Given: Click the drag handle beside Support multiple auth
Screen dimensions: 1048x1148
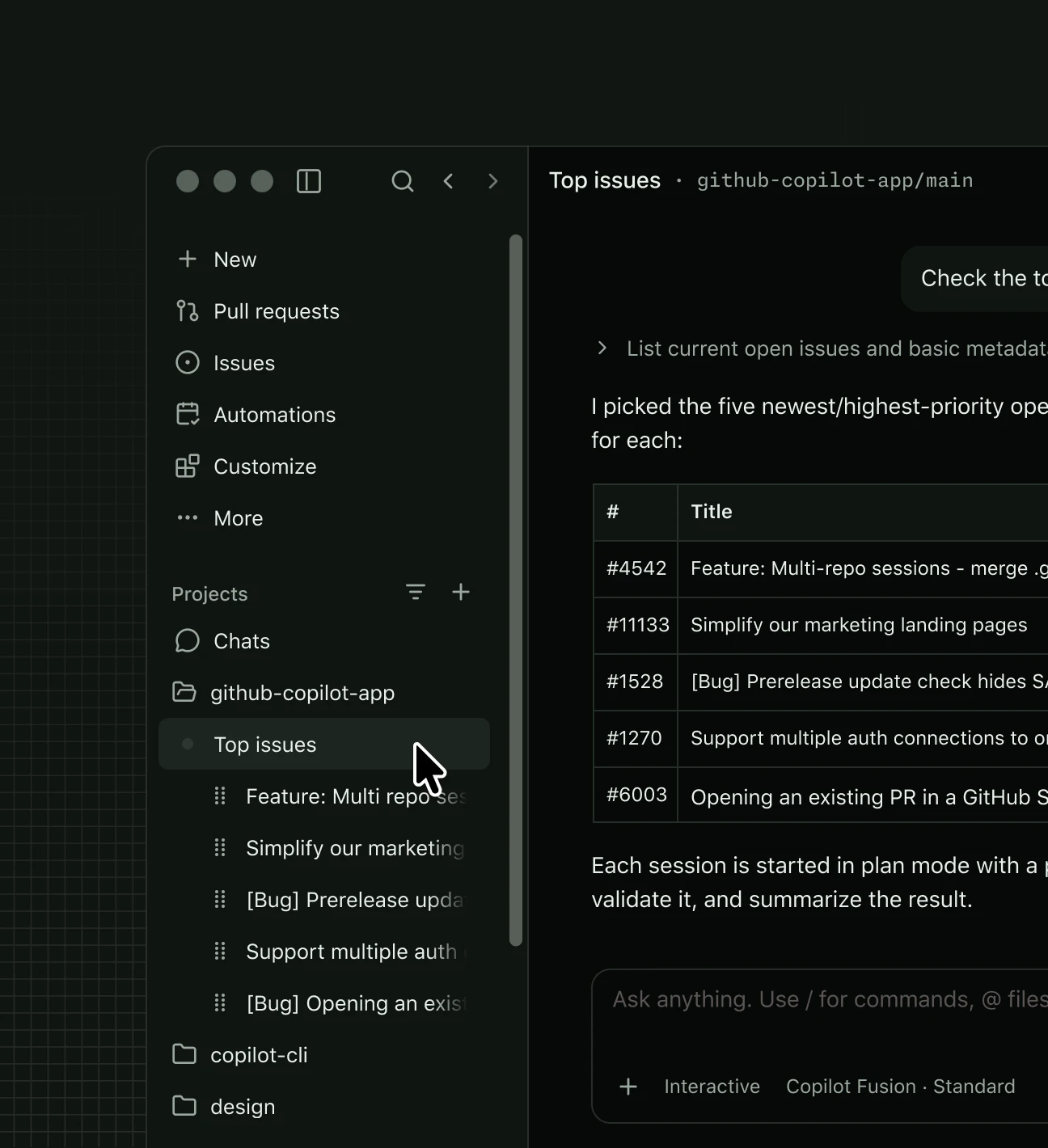Looking at the screenshot, I should pyautogui.click(x=220, y=952).
